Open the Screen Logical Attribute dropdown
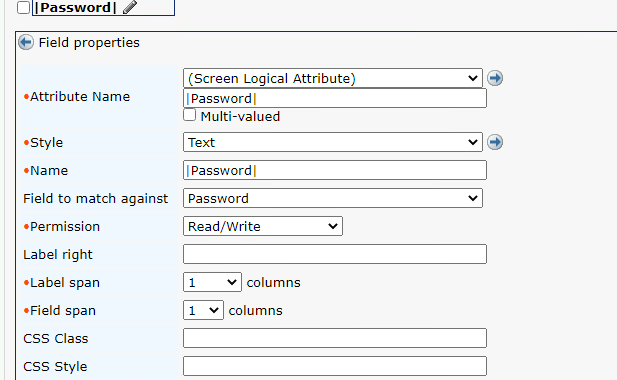This screenshot has height=380, width=617. pyautogui.click(x=333, y=78)
